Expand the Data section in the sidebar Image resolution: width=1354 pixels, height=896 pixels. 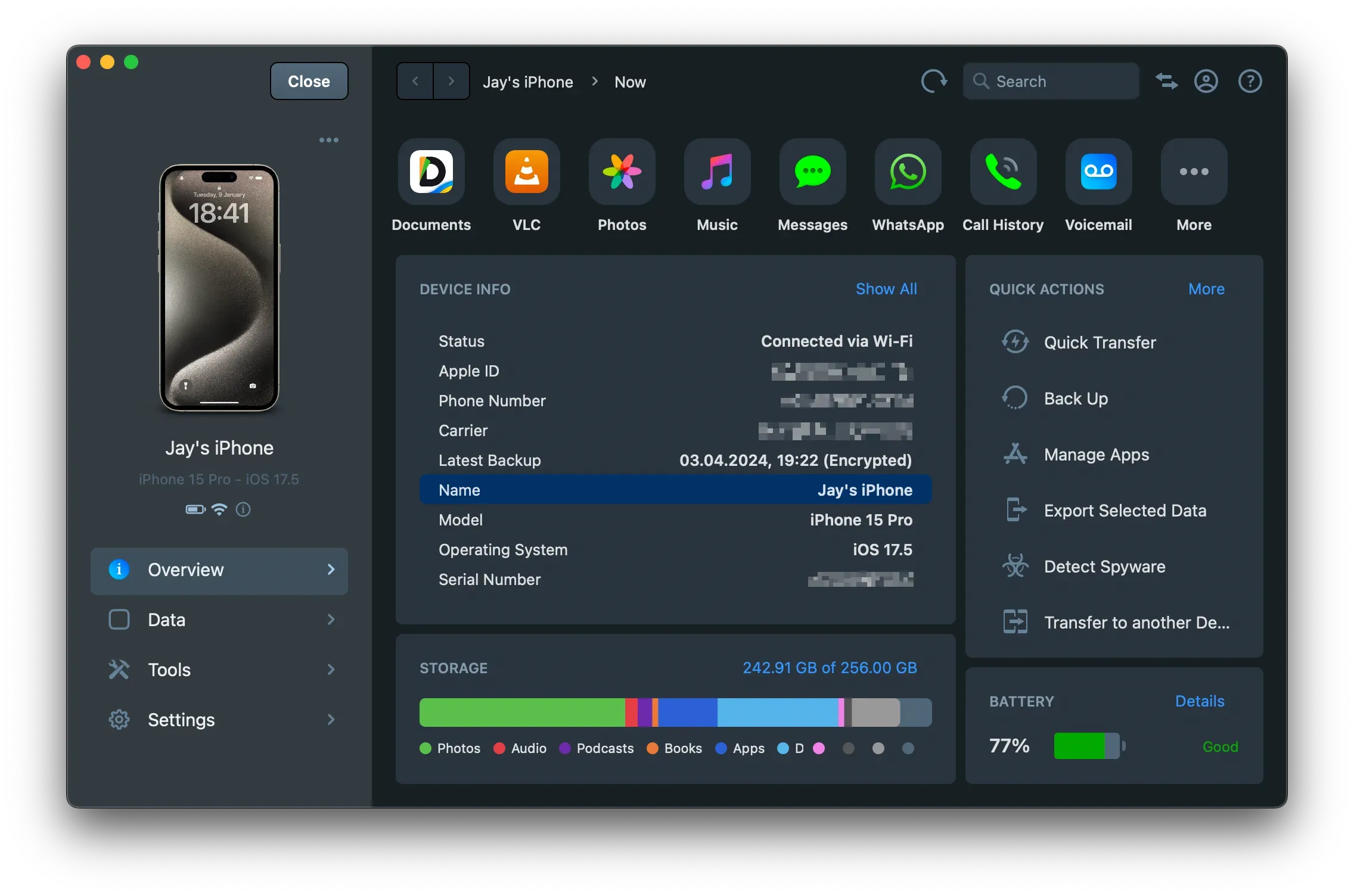pyautogui.click(x=219, y=620)
